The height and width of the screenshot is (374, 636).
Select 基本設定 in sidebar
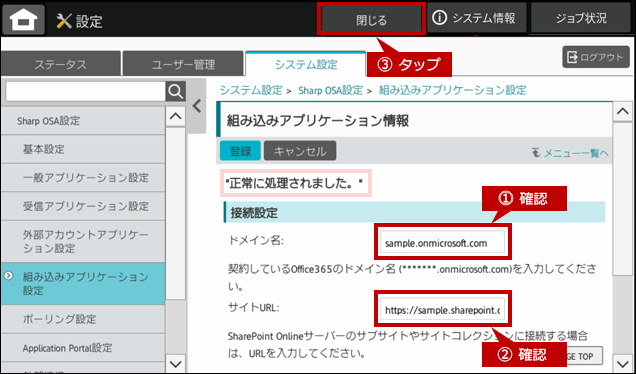83,149
